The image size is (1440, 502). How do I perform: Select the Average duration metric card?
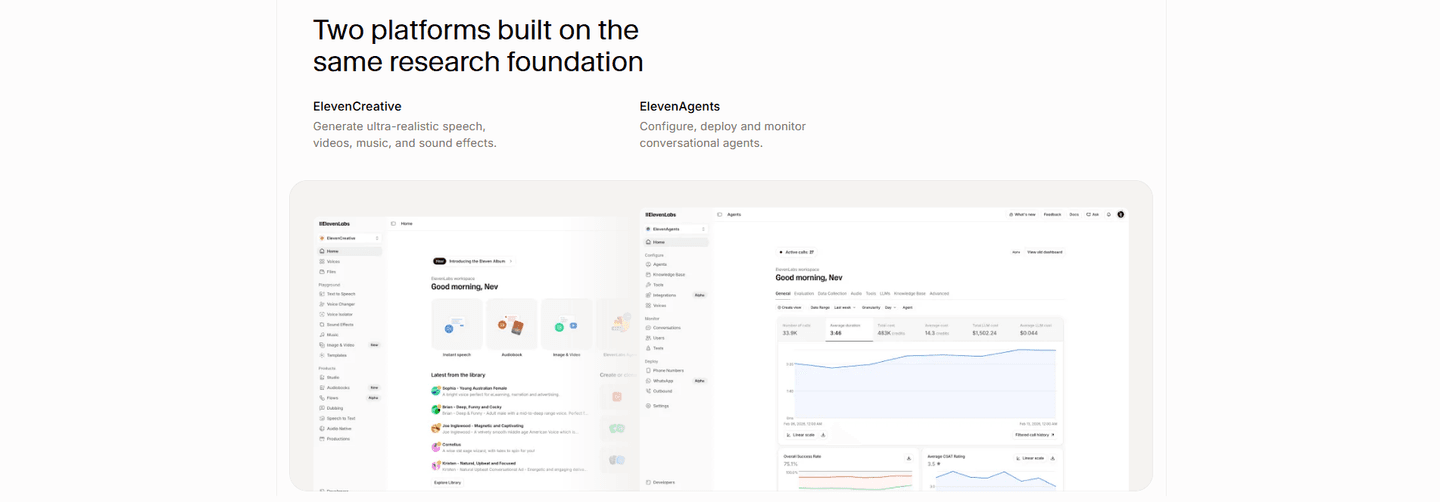click(x=848, y=329)
